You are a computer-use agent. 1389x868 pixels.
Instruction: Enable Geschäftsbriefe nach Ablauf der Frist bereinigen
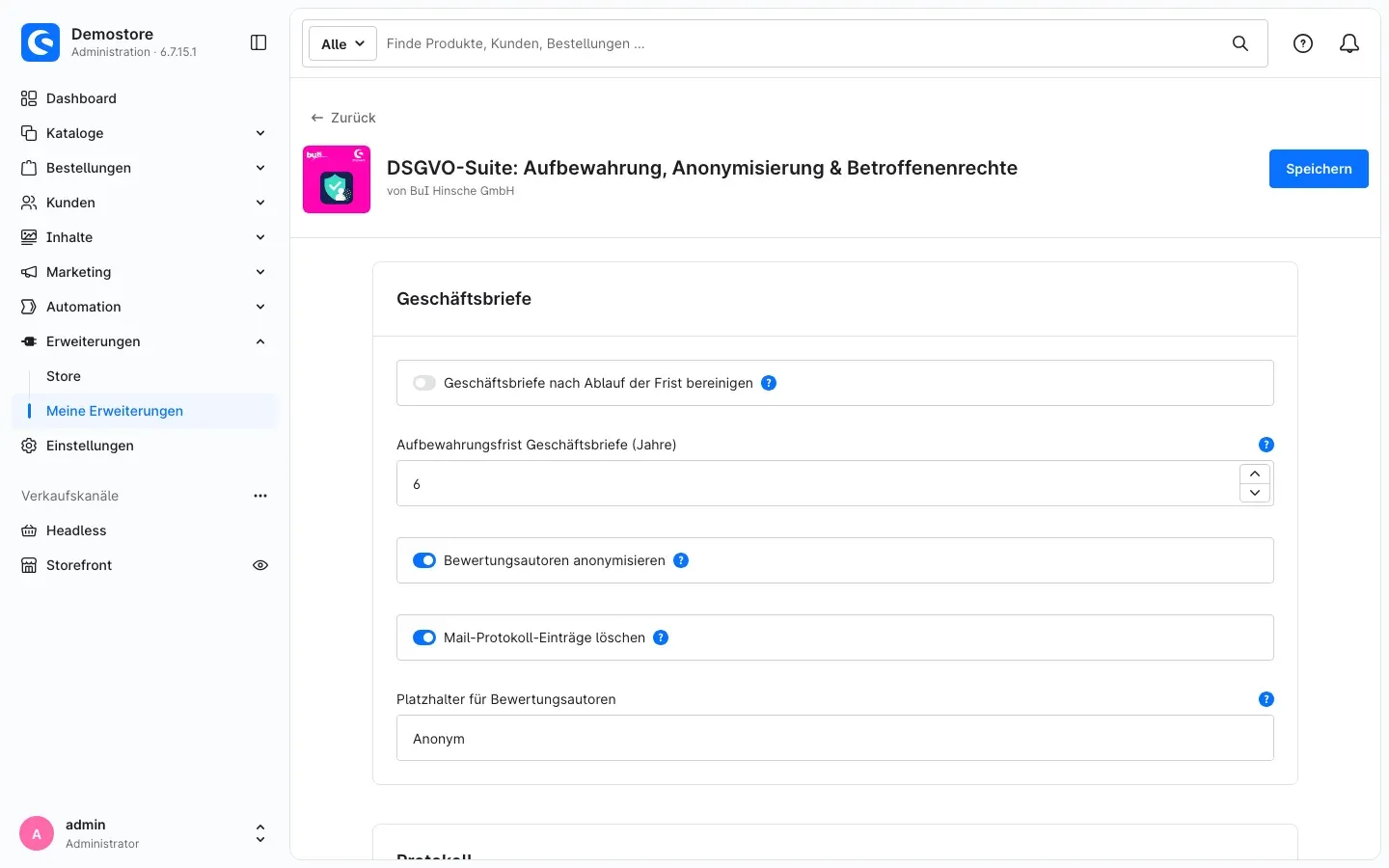click(x=424, y=383)
